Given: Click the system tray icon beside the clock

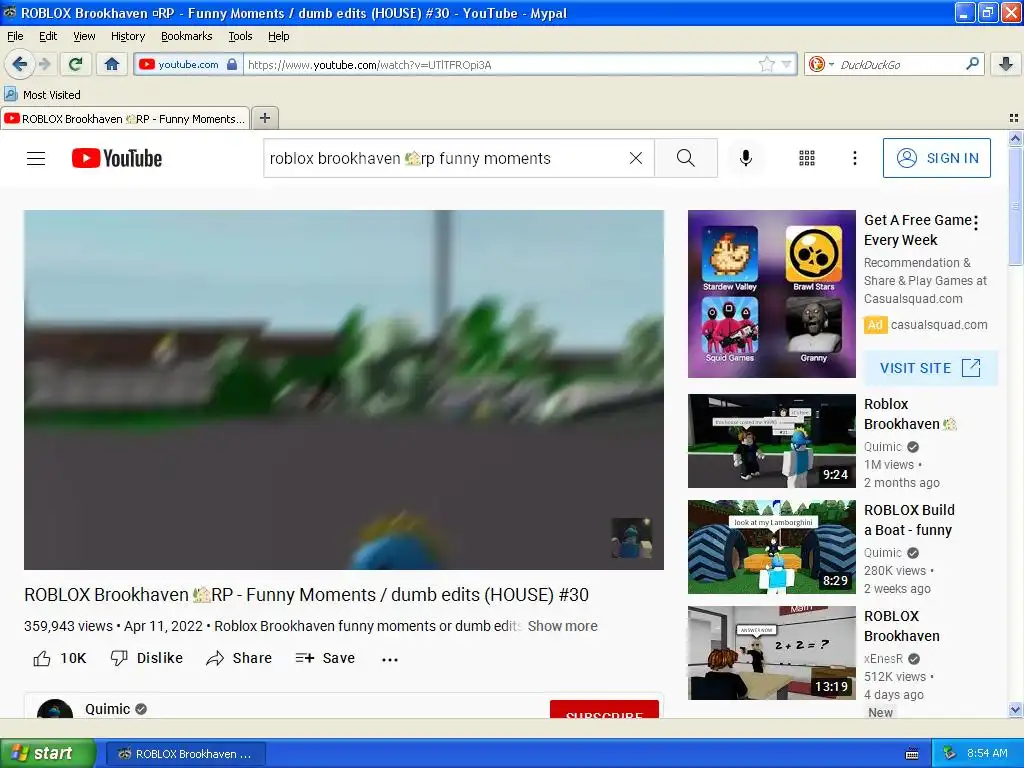Looking at the screenshot, I should point(950,754).
